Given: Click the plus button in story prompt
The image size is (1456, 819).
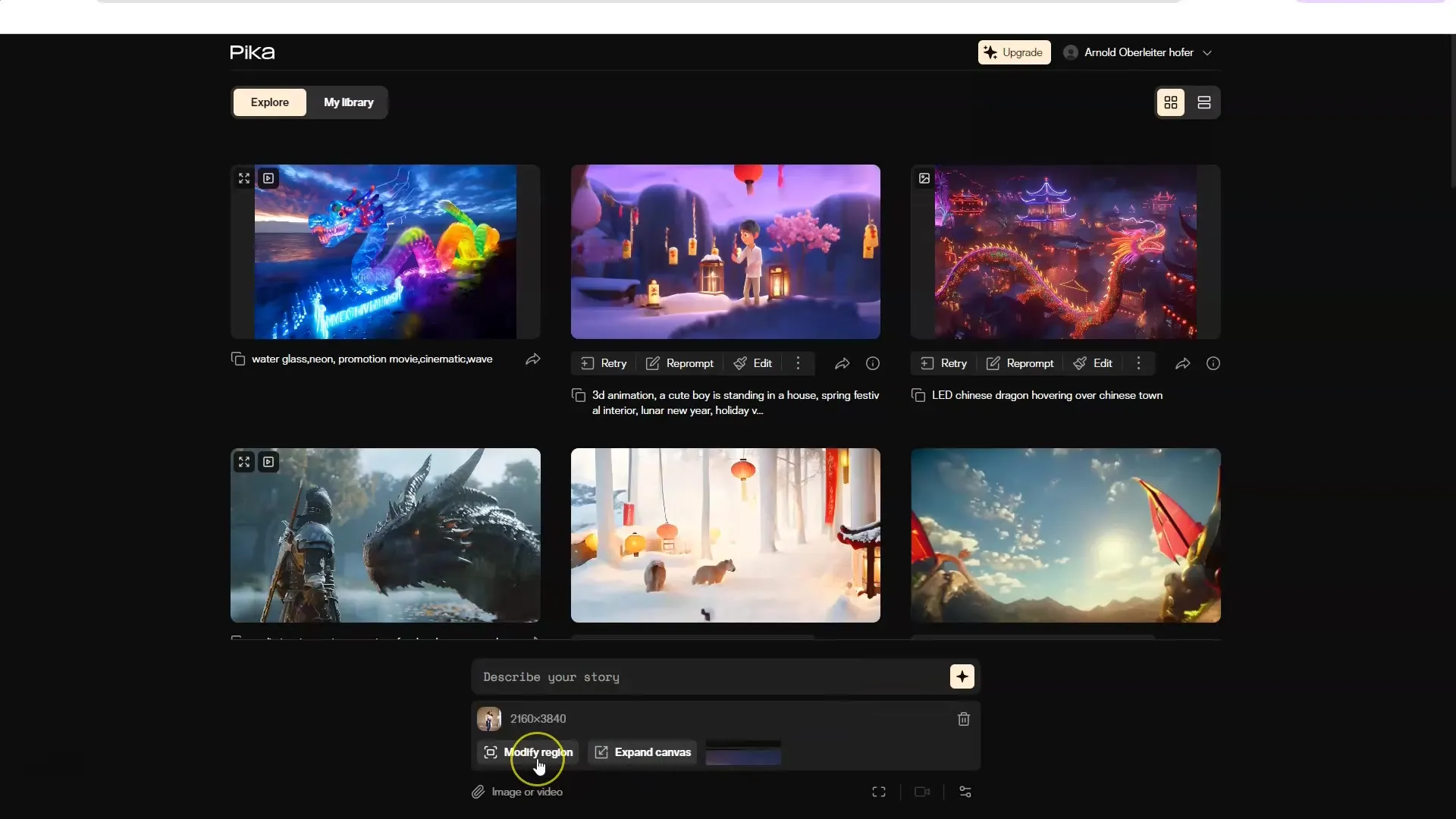Looking at the screenshot, I should pos(961,677).
